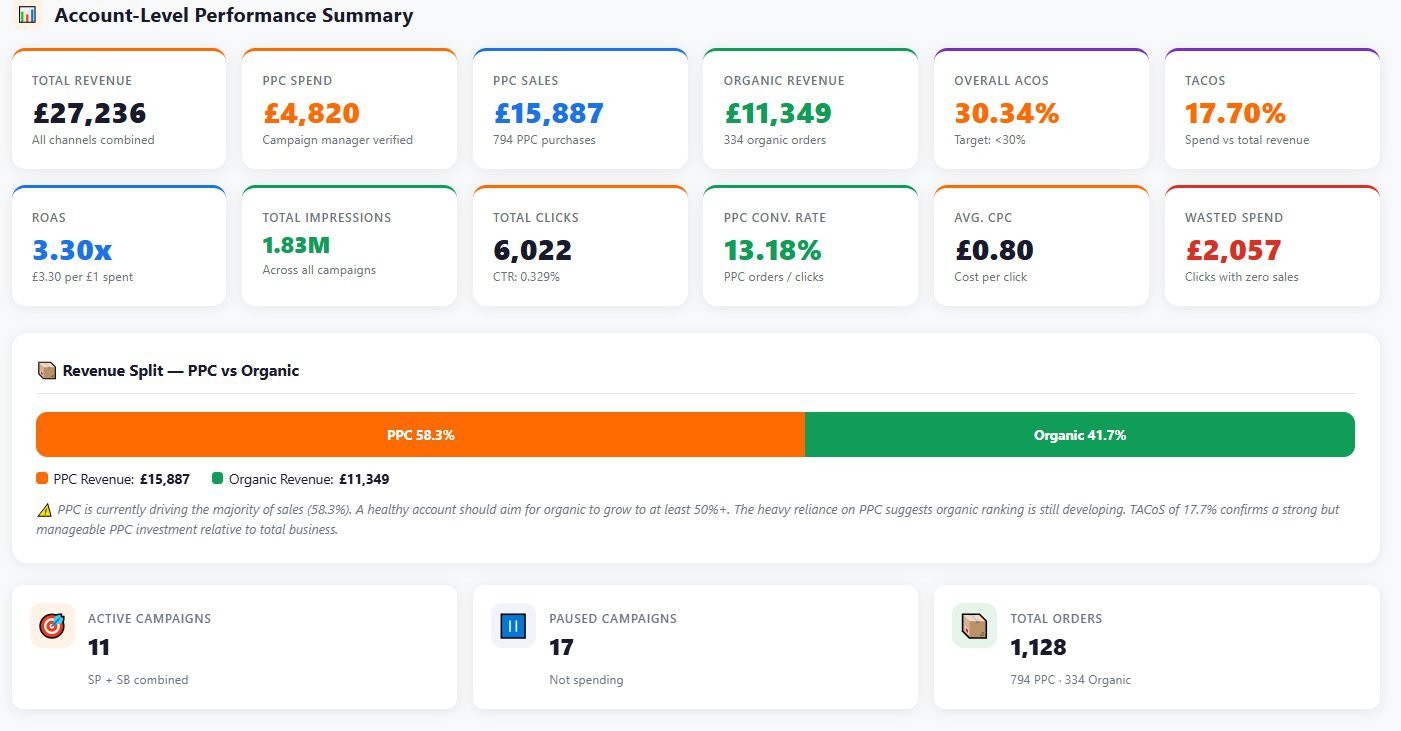Select the PPC Spend £4,820 value
Viewport: 1401px width, 731px height.
[311, 113]
